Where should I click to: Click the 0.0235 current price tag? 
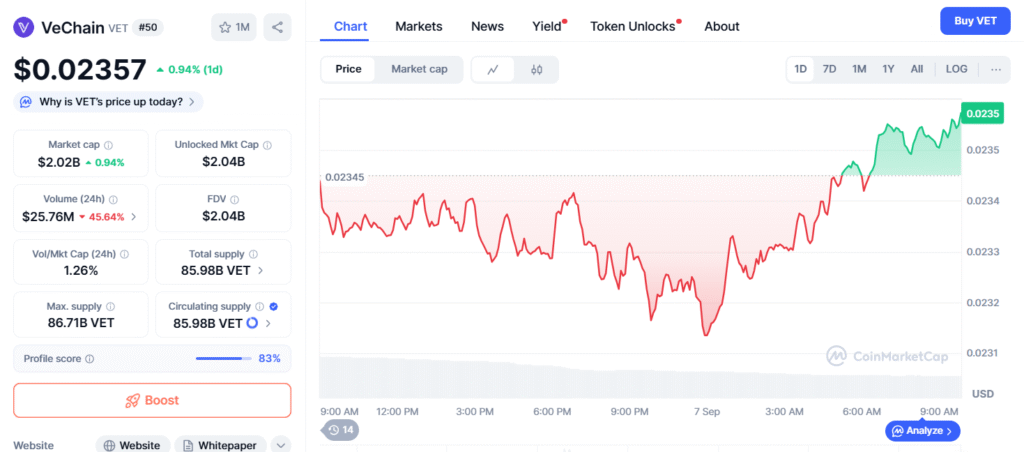click(982, 114)
